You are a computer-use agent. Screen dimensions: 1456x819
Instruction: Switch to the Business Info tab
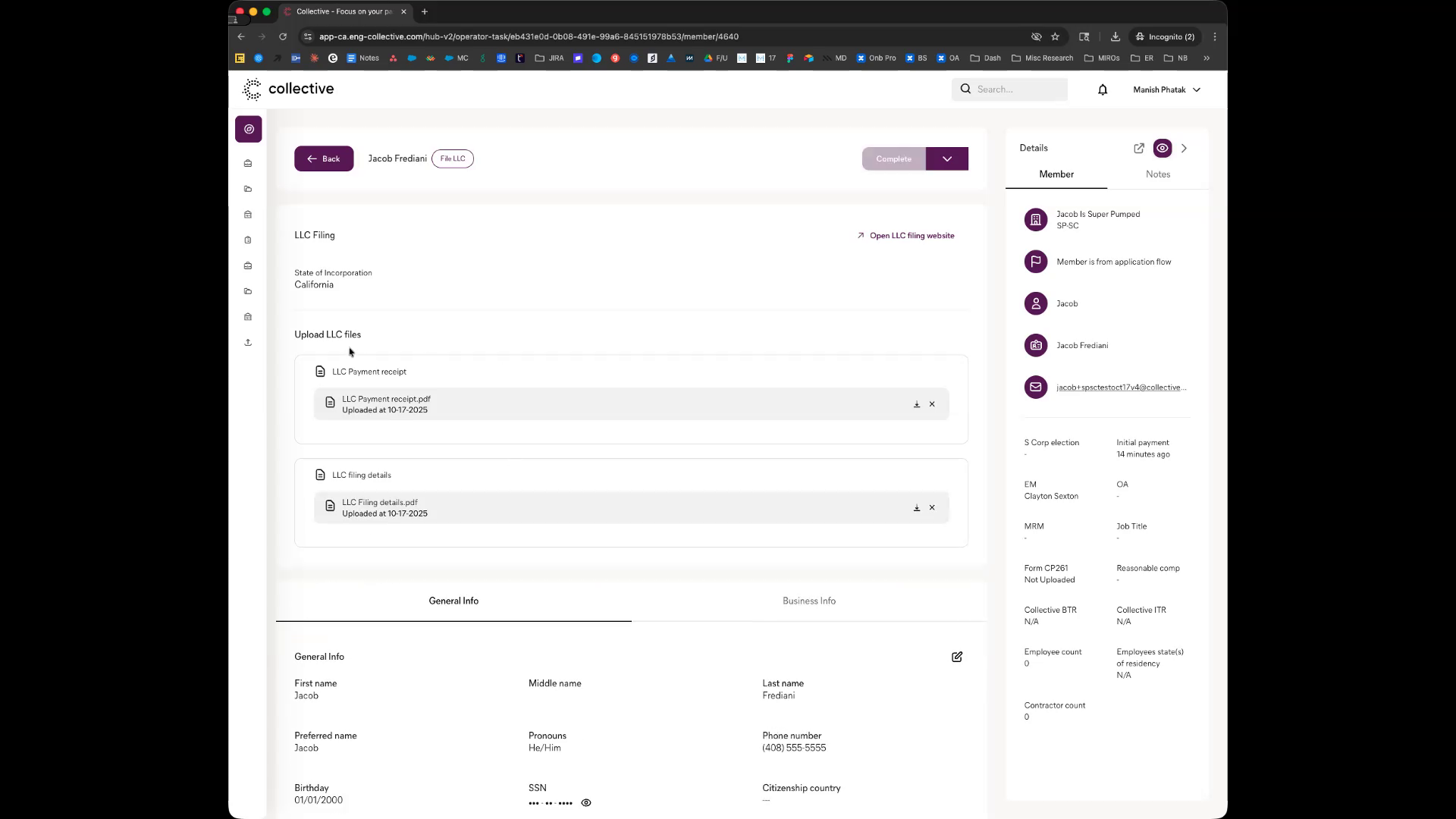point(808,601)
